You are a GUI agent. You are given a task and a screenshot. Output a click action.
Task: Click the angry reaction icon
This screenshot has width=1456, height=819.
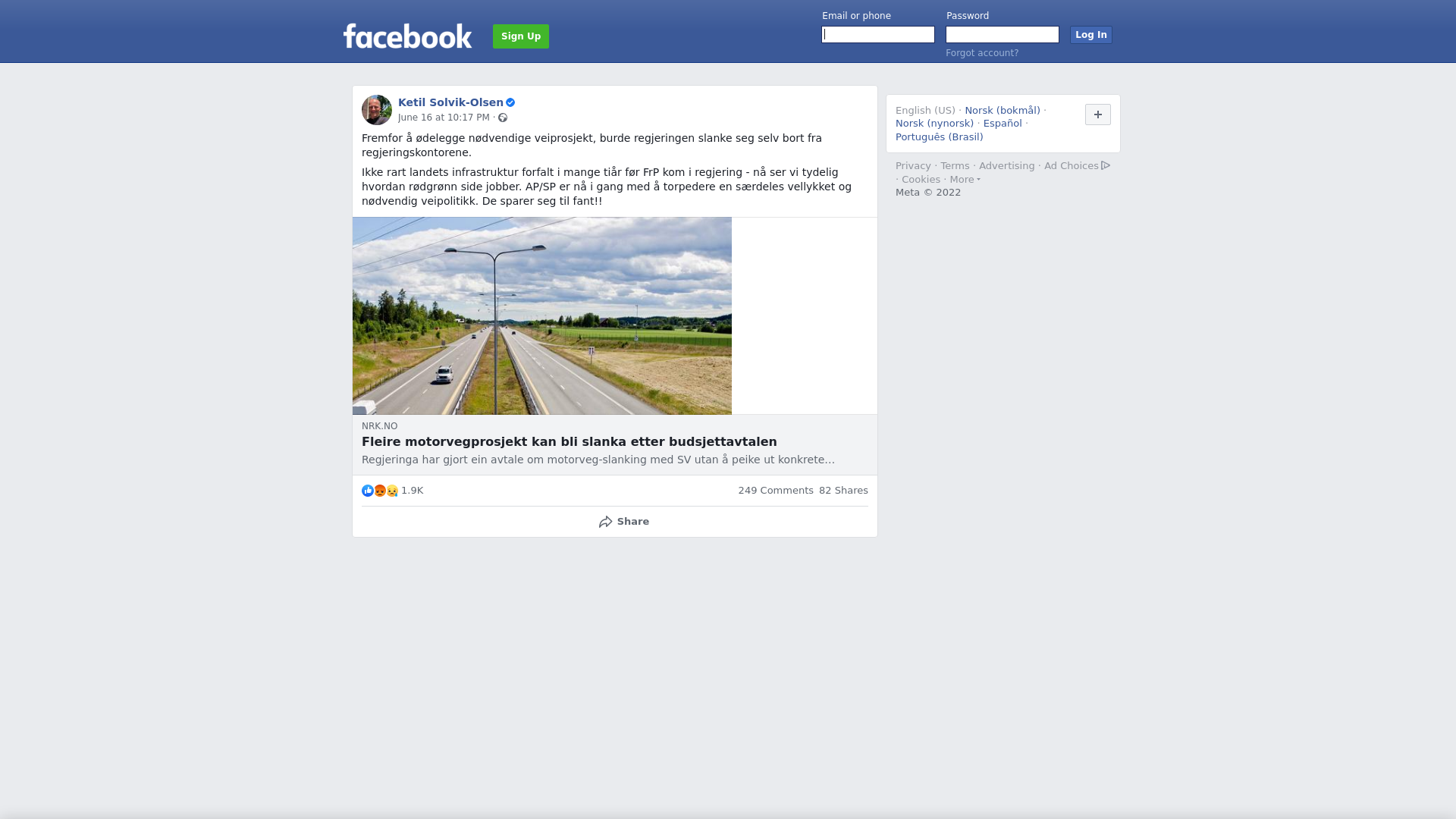click(380, 491)
